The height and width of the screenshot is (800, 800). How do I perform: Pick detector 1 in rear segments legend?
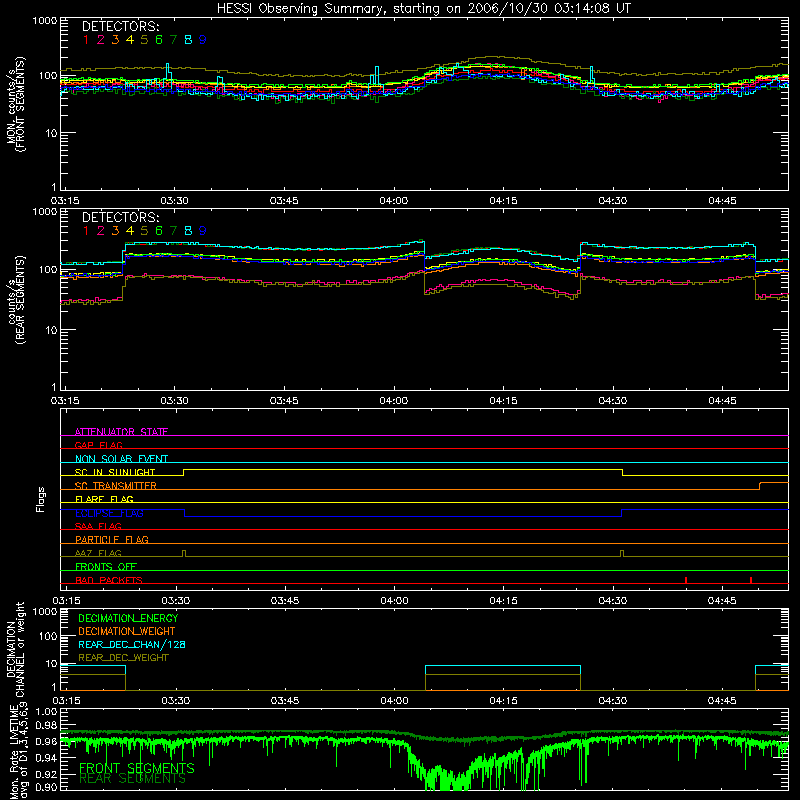coord(86,231)
